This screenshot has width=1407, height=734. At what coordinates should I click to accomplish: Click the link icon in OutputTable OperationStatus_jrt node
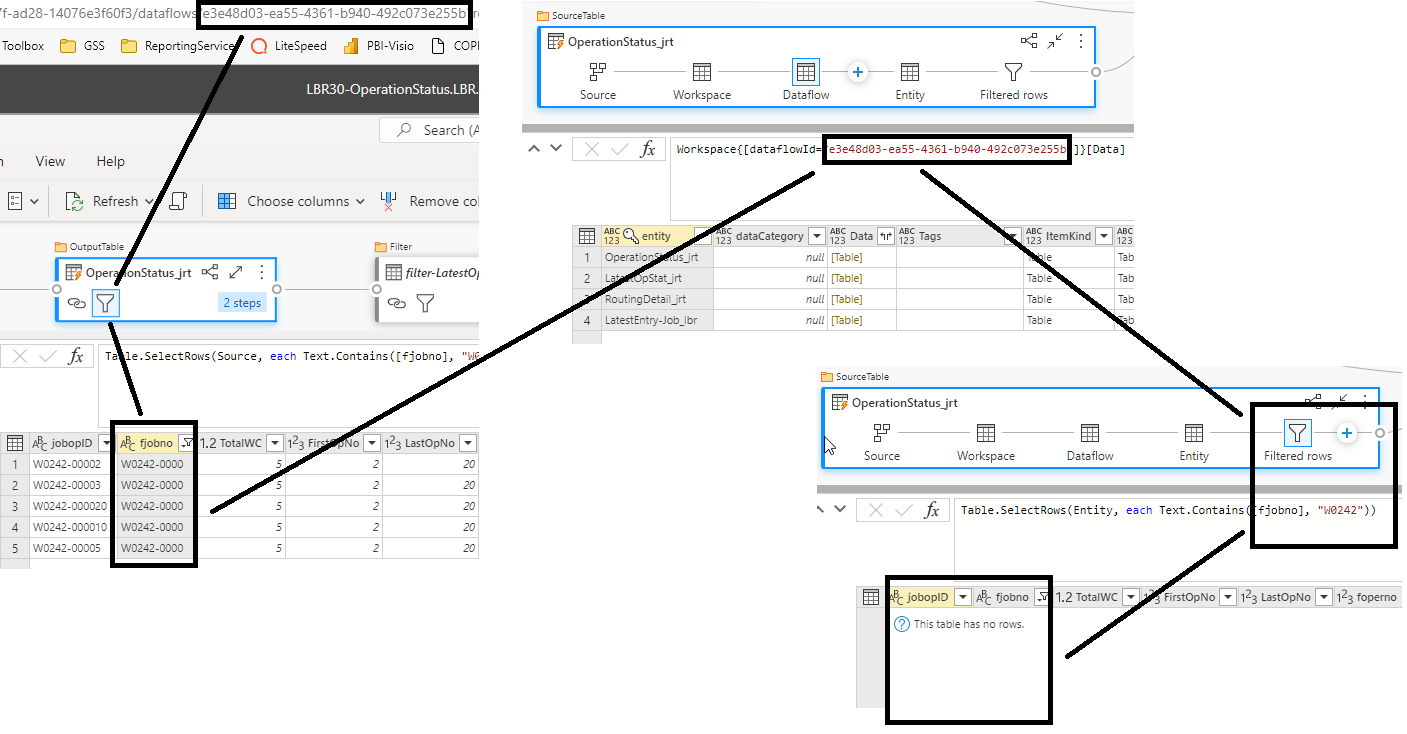coord(77,303)
